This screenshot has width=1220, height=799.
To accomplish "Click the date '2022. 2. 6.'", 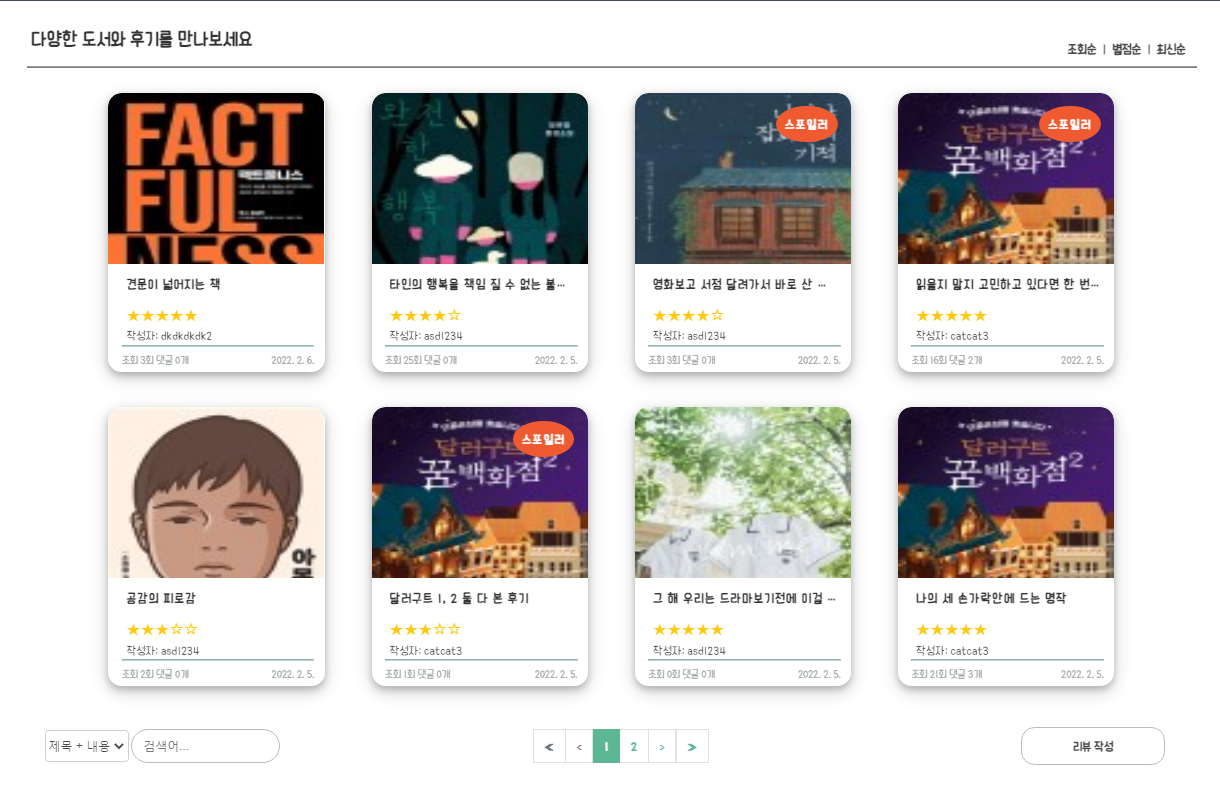I will [293, 360].
